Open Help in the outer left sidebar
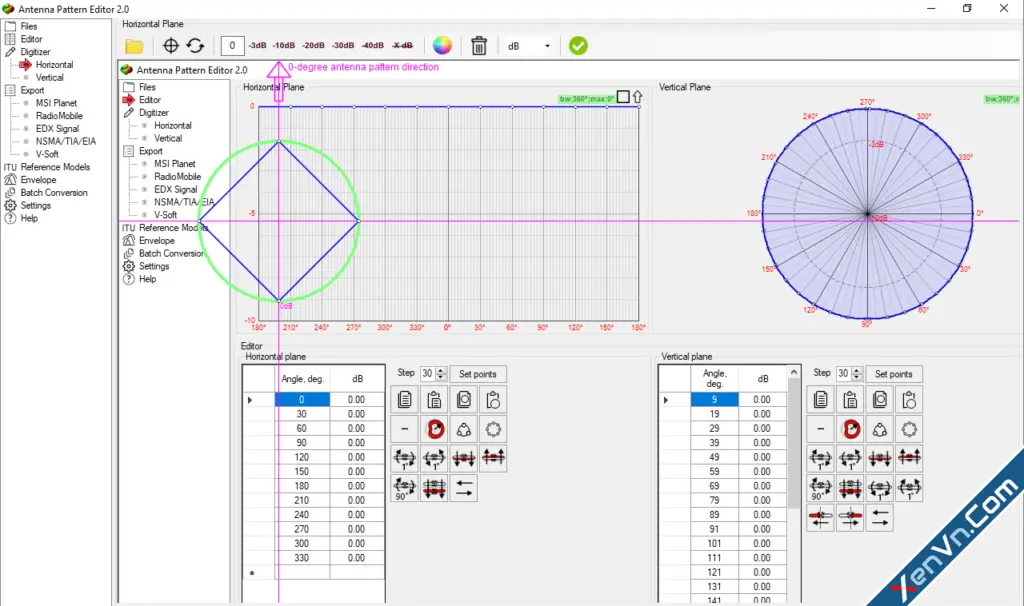The width and height of the screenshot is (1024, 606). tap(29, 218)
